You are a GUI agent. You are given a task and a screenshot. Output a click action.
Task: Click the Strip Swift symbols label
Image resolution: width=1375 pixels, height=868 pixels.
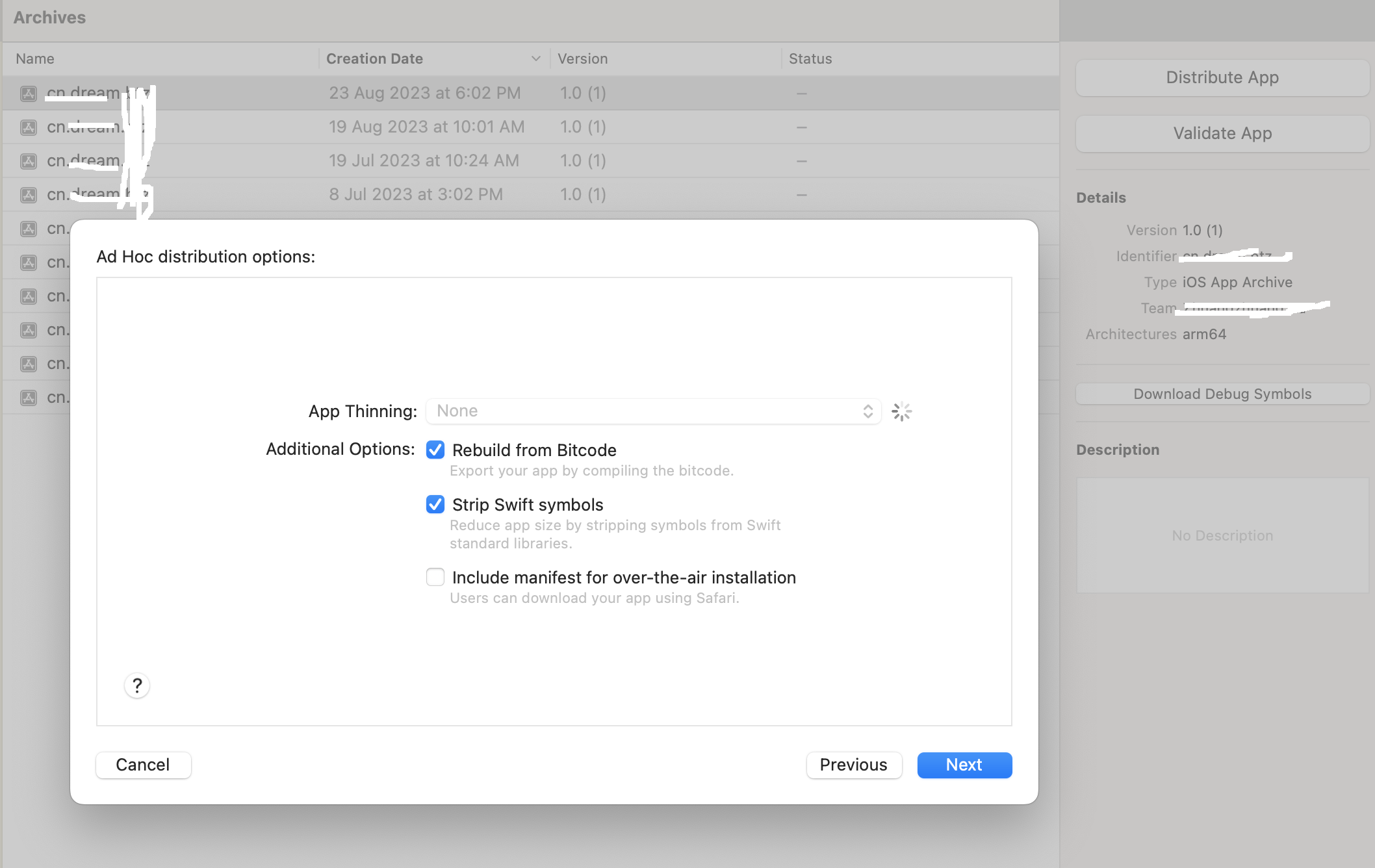[528, 504]
